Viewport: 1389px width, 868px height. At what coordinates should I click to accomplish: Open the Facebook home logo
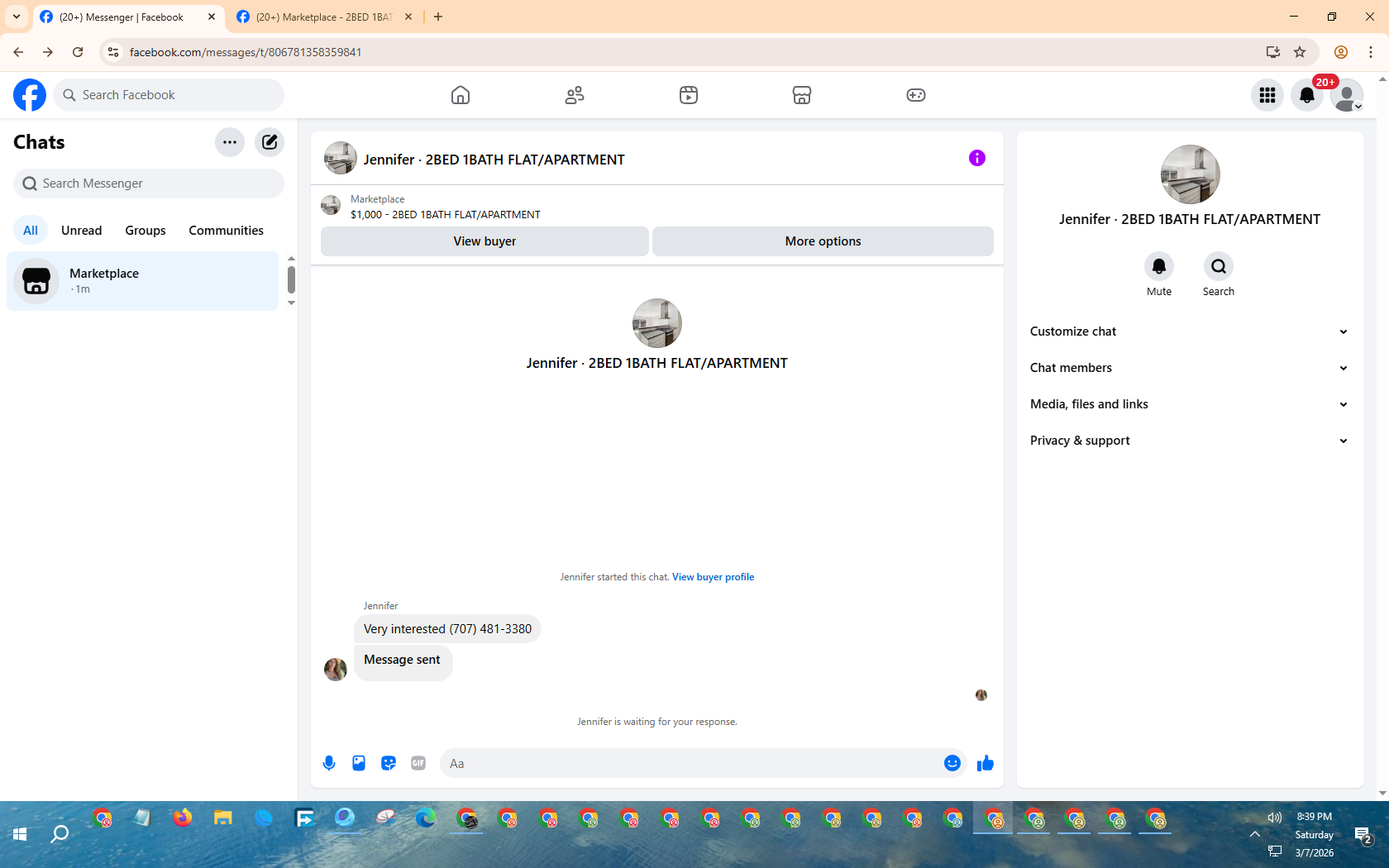[30, 95]
